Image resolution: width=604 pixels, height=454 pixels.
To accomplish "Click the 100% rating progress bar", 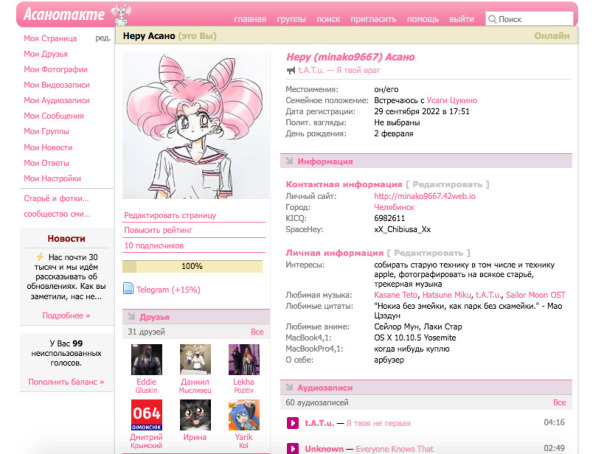I will [193, 266].
